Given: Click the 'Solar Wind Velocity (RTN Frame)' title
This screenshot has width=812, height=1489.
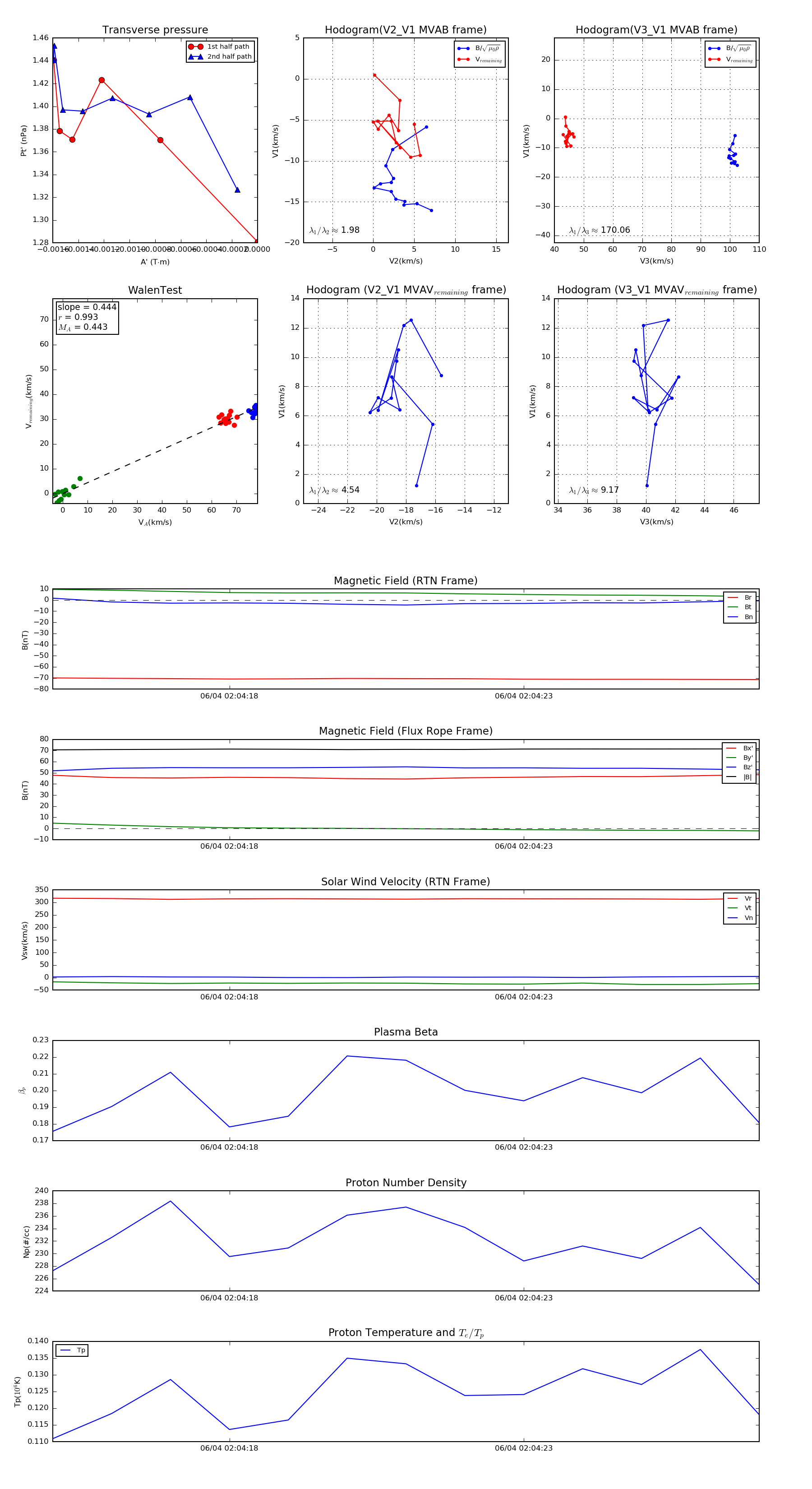Looking at the screenshot, I should 406,882.
